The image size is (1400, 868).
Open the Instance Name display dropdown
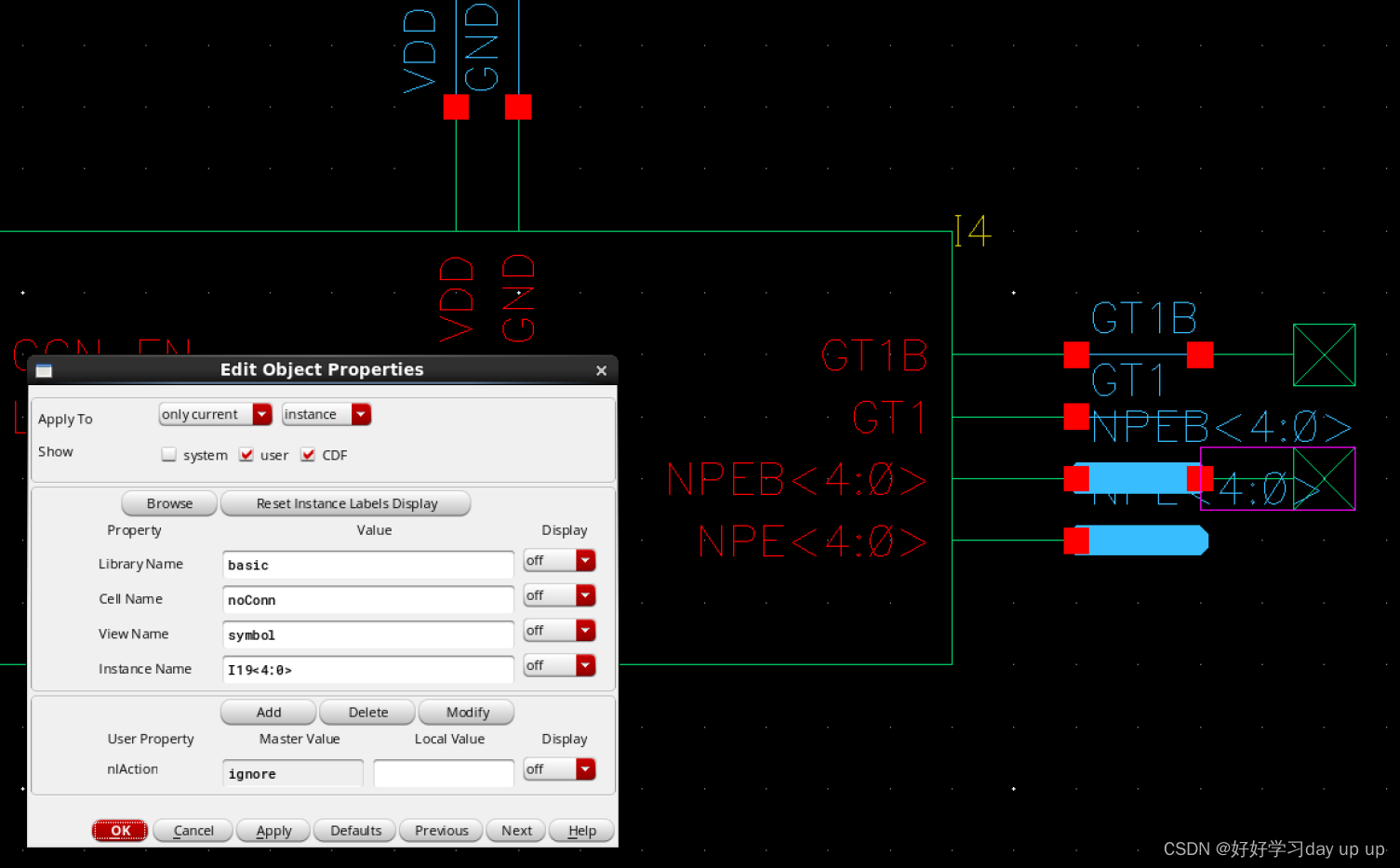(x=585, y=665)
